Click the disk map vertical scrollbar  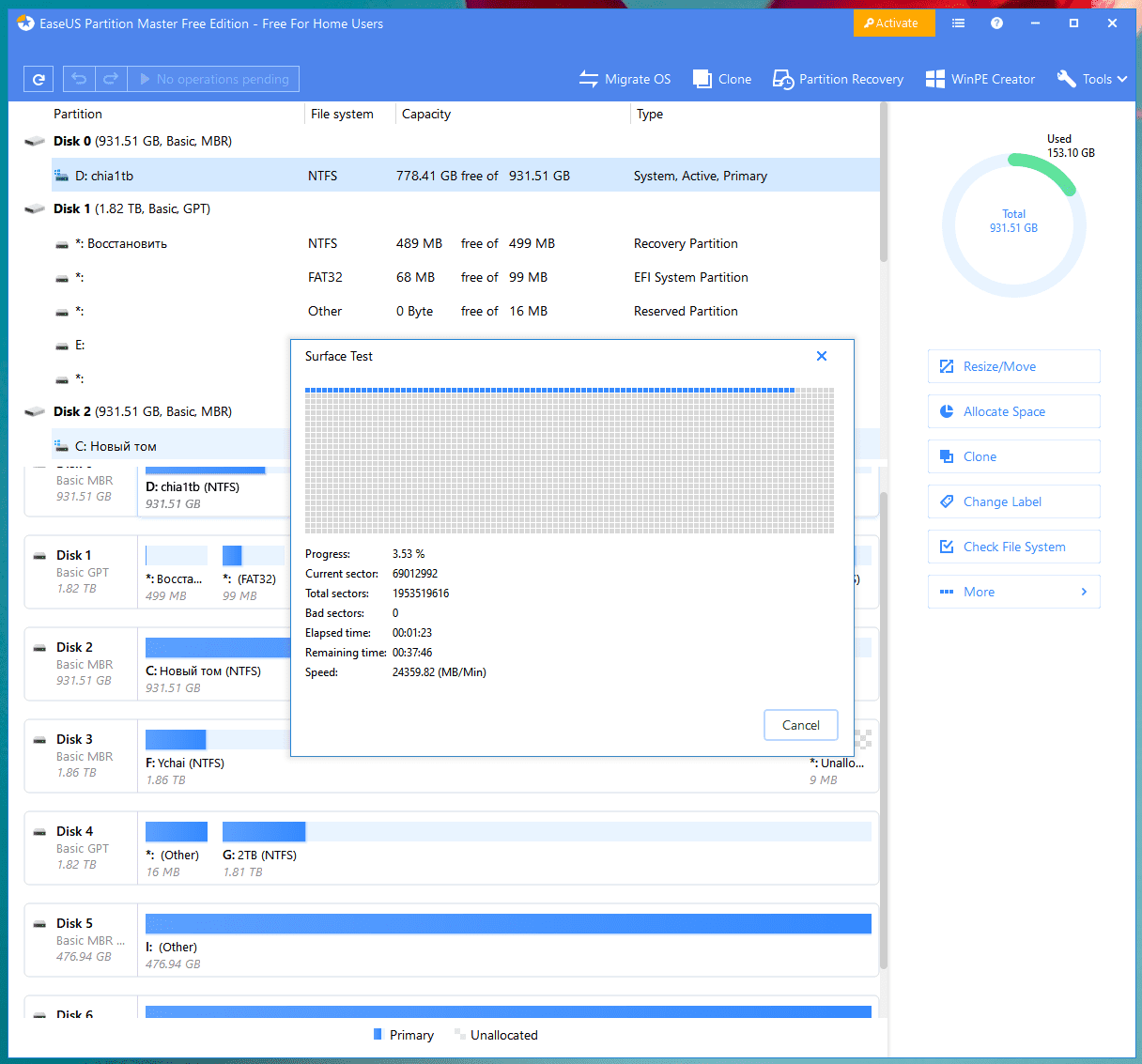tap(884, 732)
